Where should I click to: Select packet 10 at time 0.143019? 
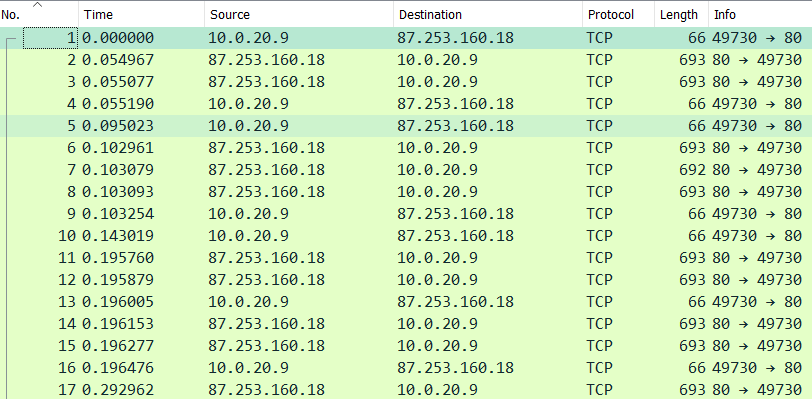[x=406, y=236]
